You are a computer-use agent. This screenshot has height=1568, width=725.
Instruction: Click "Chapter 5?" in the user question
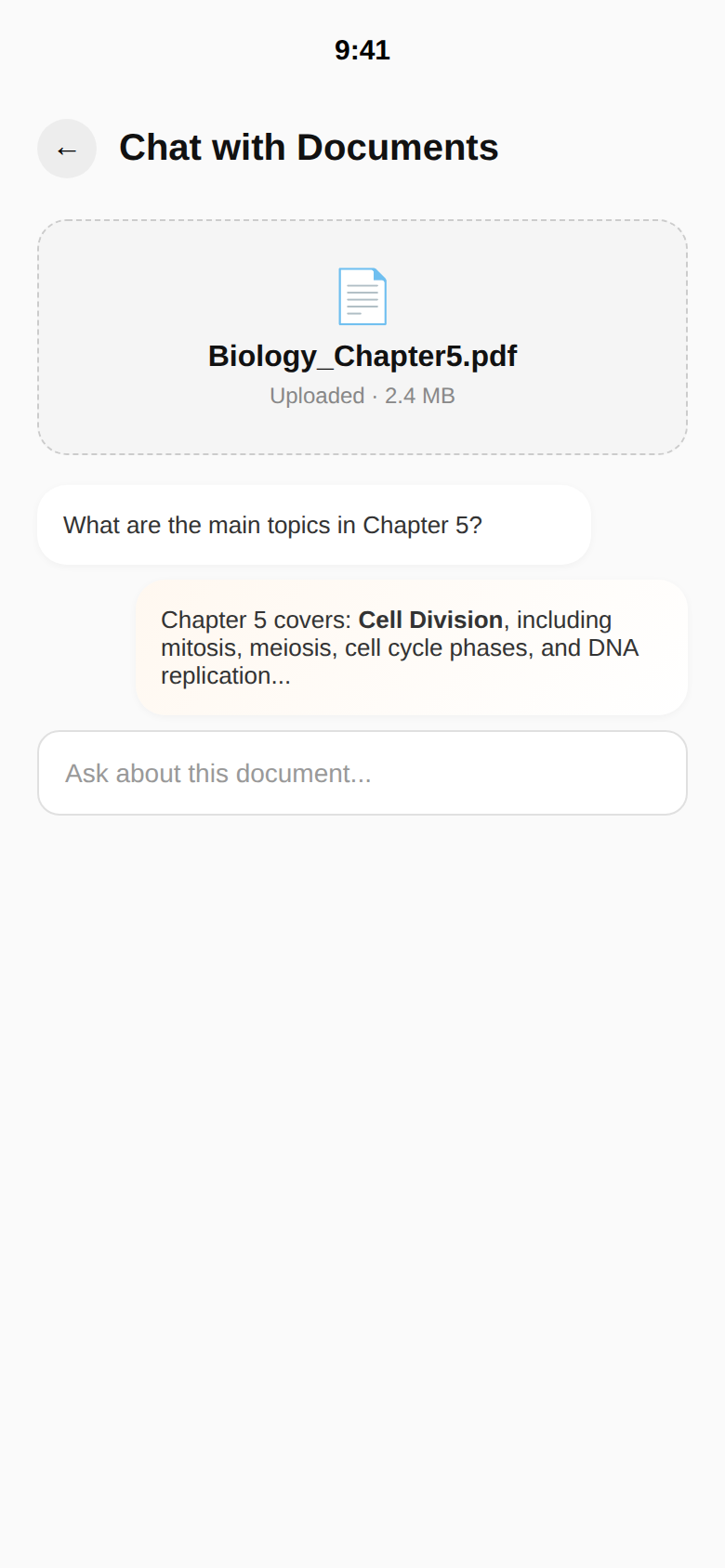(422, 525)
